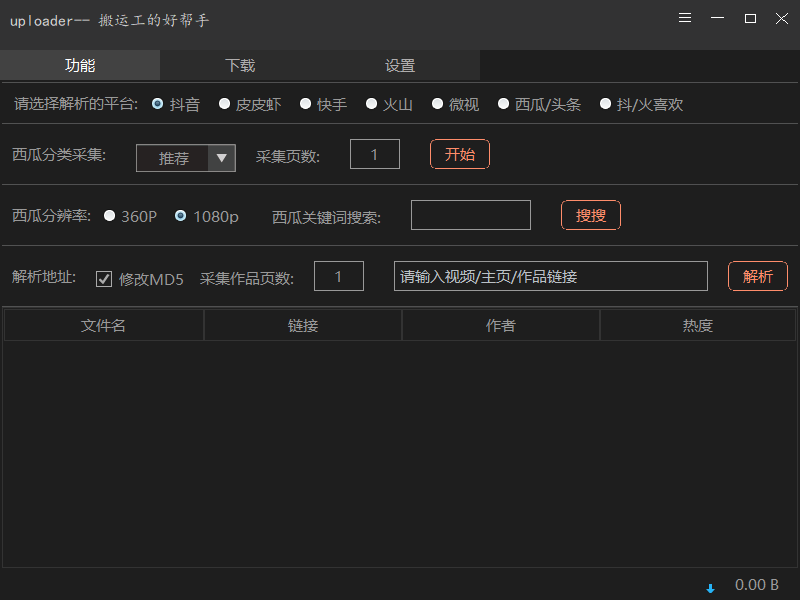Switch to the 下载 tab
The image size is (800, 600).
coord(240,64)
